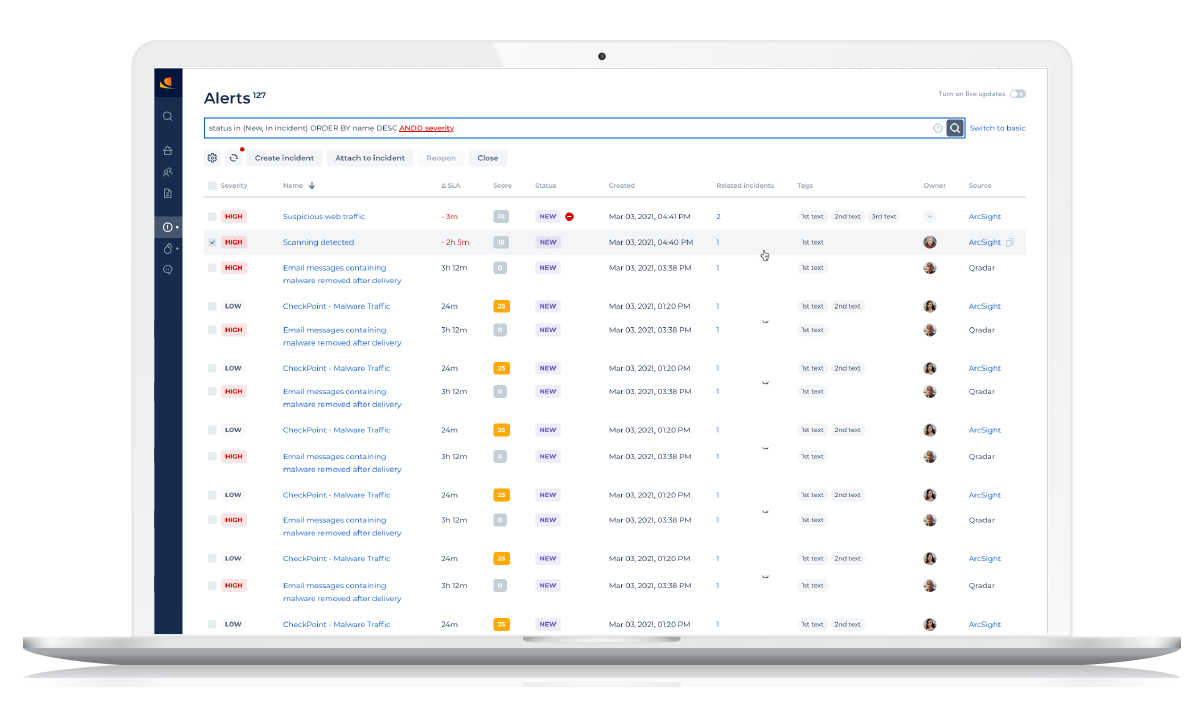Uncheck the Scanning detected row checkbox

coord(213,242)
